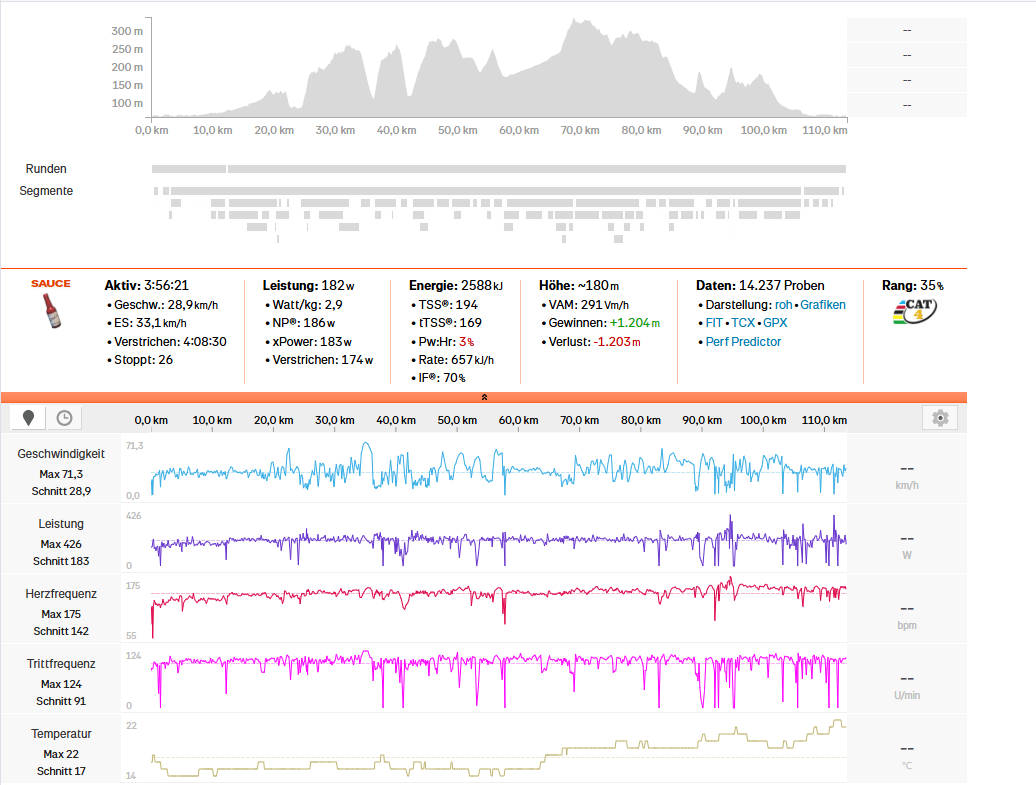Collapse the stats panel with orange chevron bar
Image resolution: width=1036 pixels, height=785 pixels.
pyautogui.click(x=484, y=397)
